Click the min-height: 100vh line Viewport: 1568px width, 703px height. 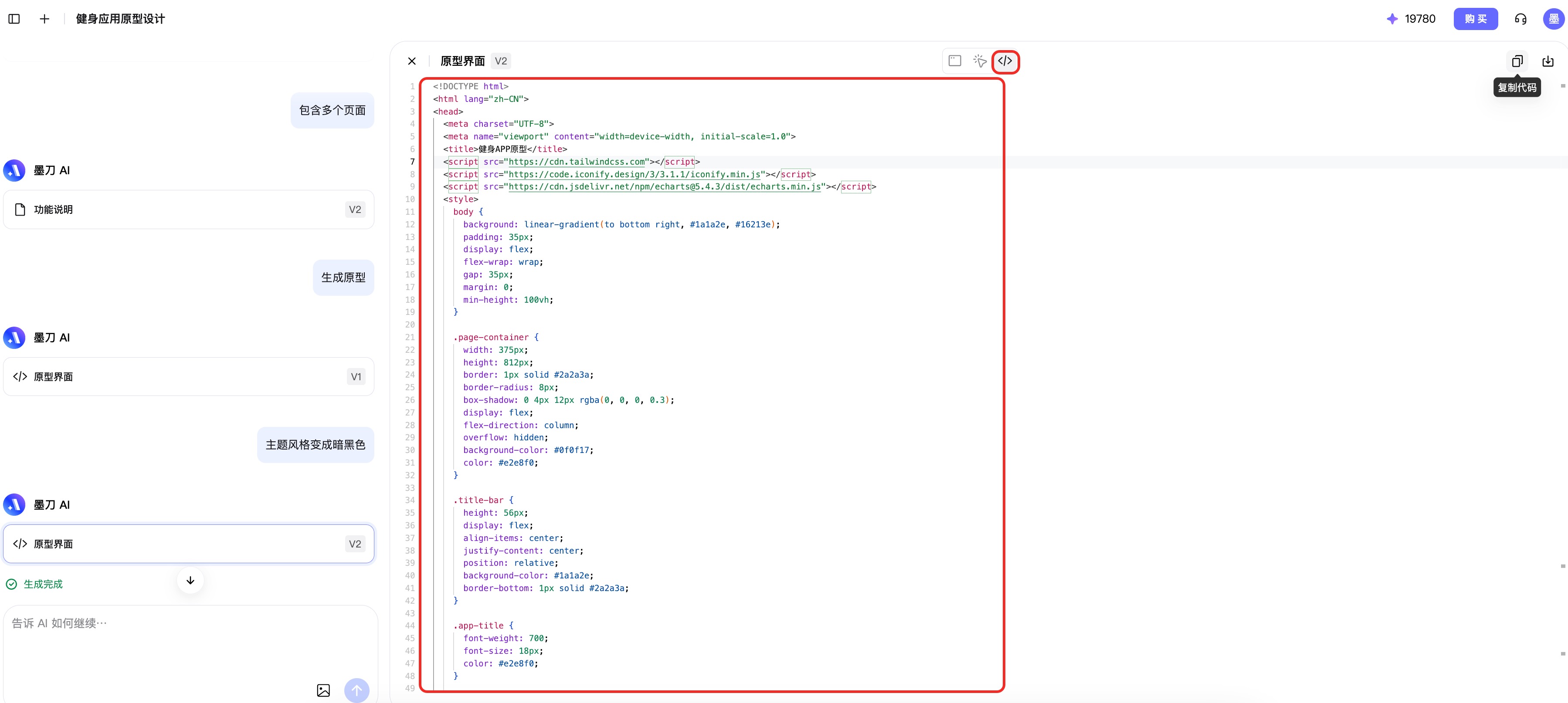coord(508,300)
